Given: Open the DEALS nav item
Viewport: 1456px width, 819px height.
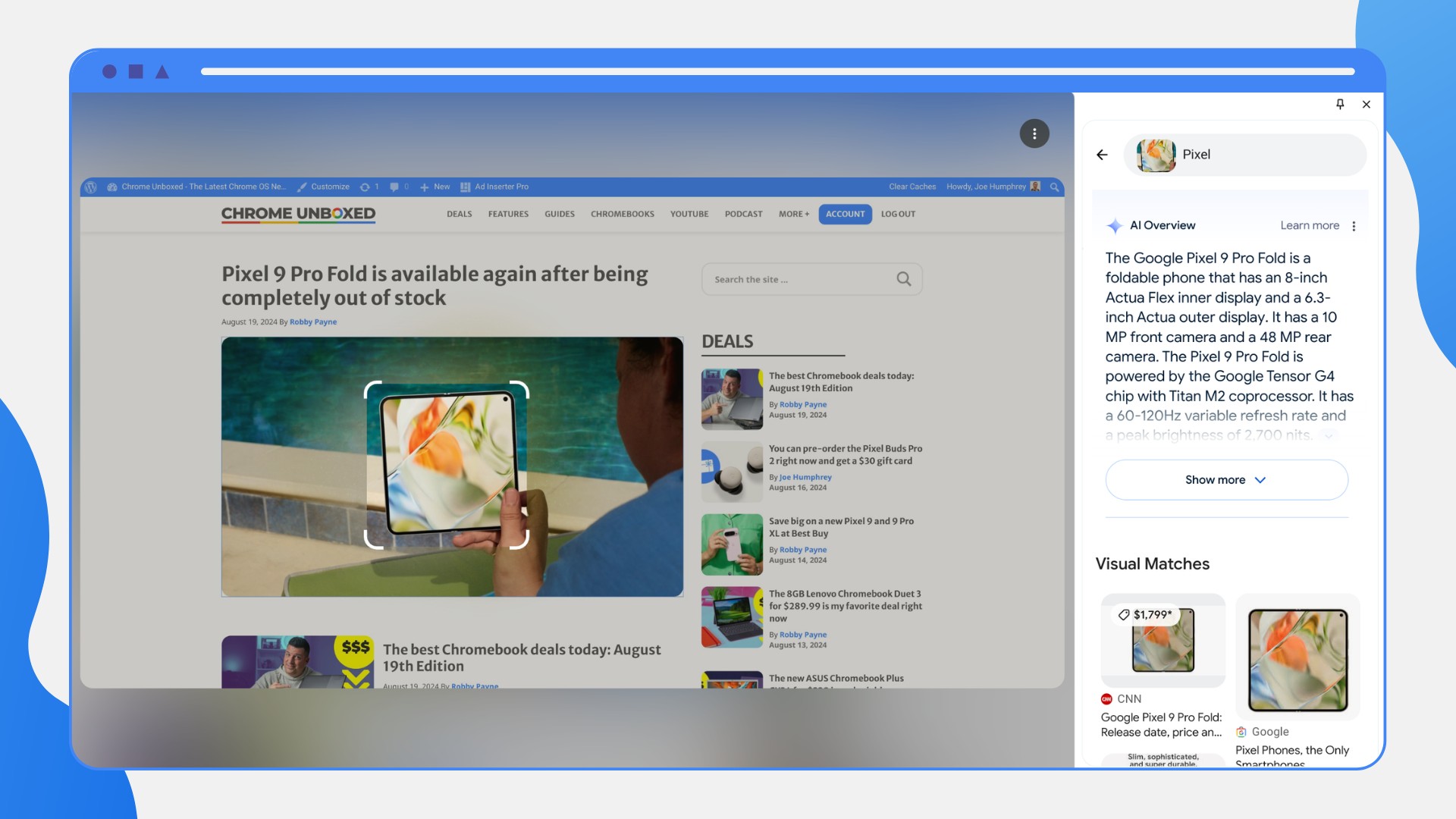Looking at the screenshot, I should [460, 214].
